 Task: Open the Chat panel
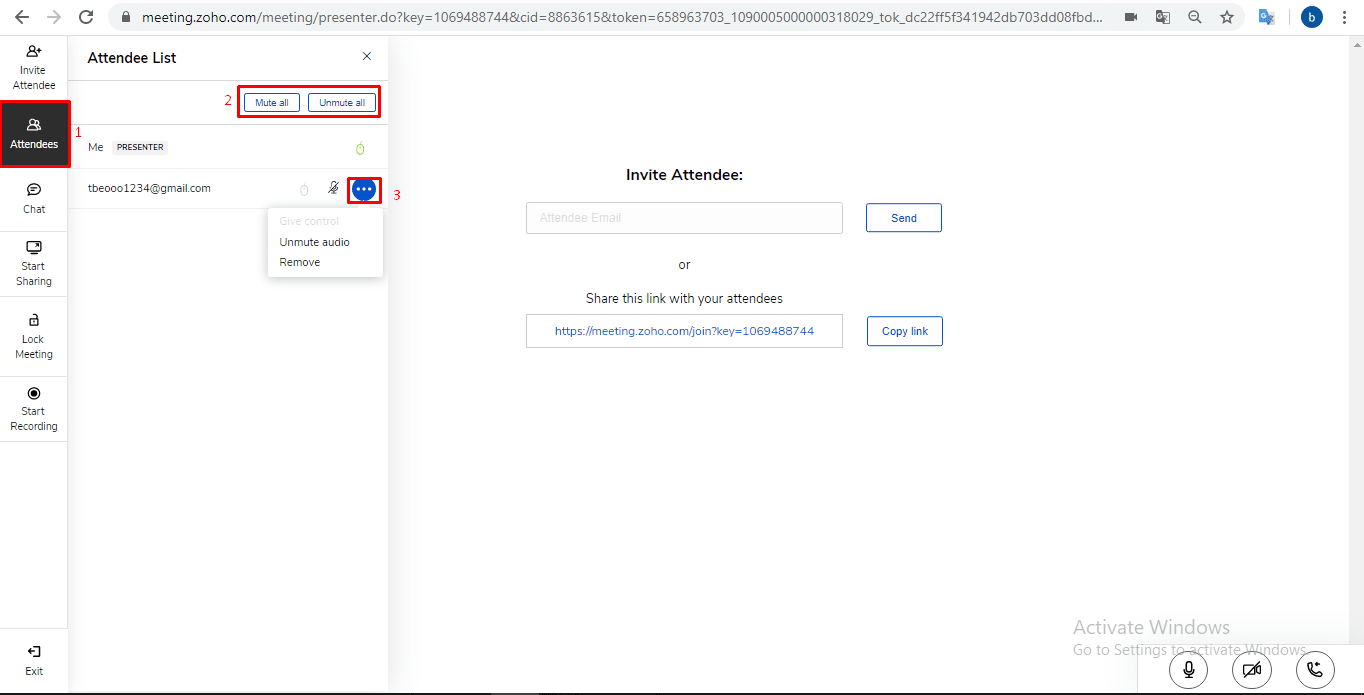tap(34, 198)
